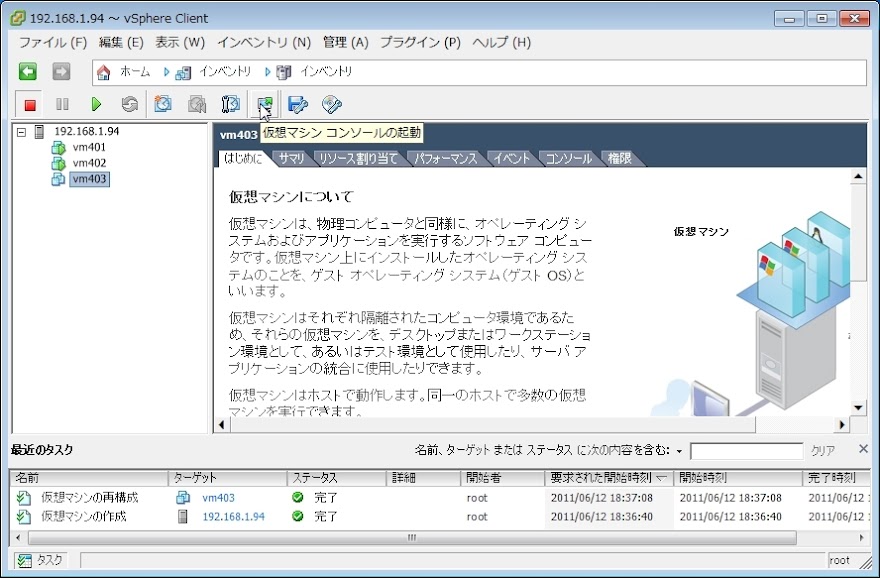Select 192.168.1.94 host in inventory tree
The image size is (880, 578).
pyautogui.click(x=86, y=131)
